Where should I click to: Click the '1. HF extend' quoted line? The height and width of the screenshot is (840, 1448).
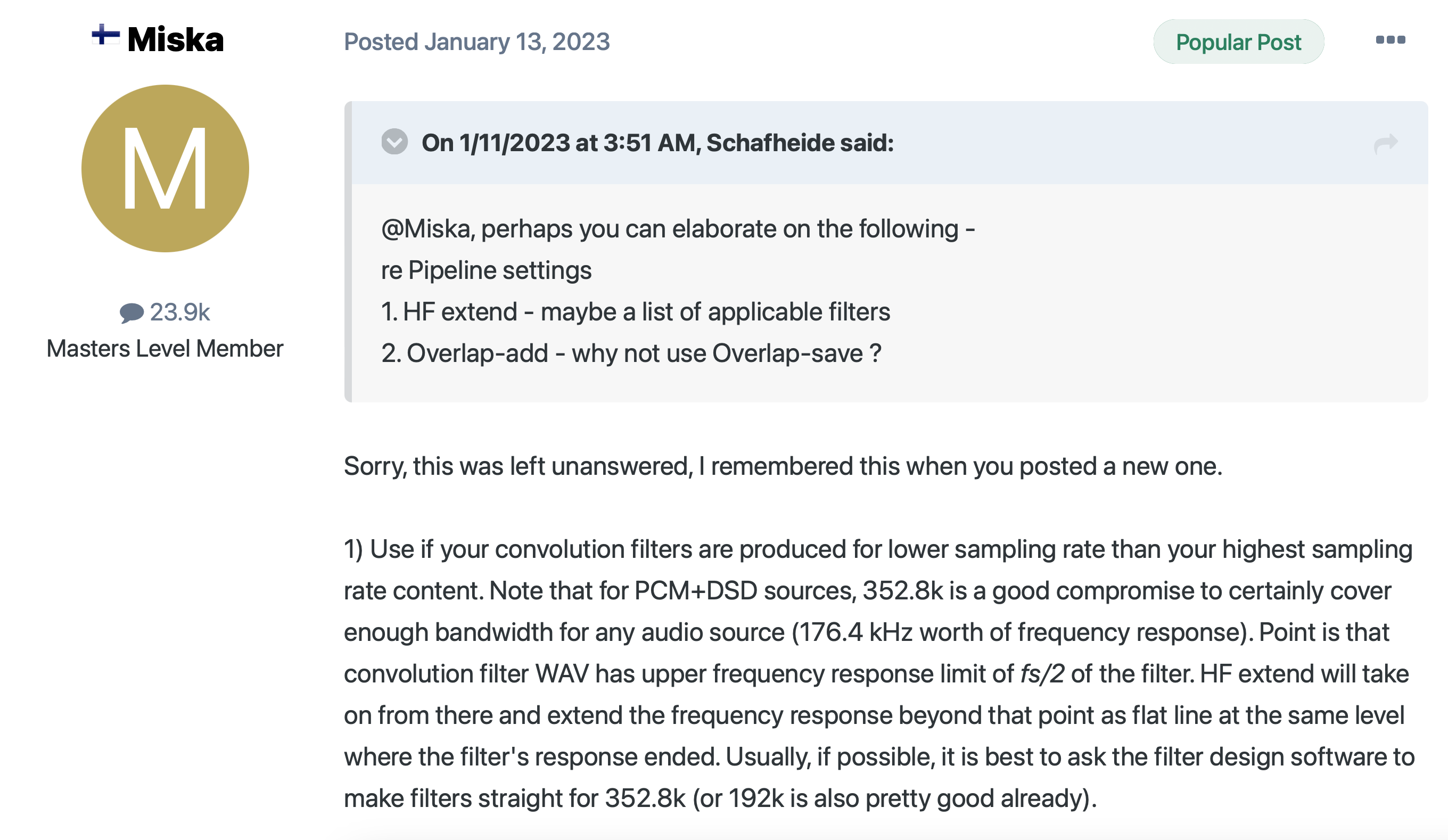click(x=635, y=312)
